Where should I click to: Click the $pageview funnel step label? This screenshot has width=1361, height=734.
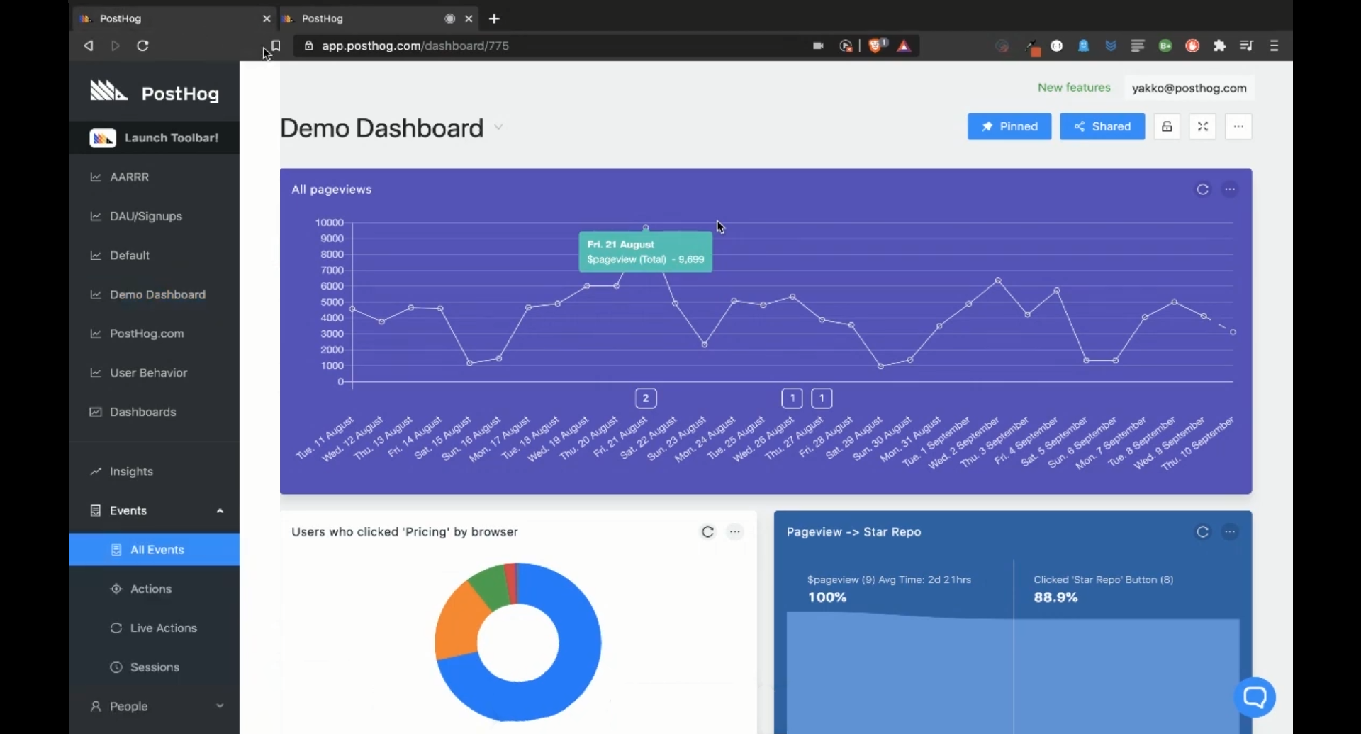[x=889, y=580]
